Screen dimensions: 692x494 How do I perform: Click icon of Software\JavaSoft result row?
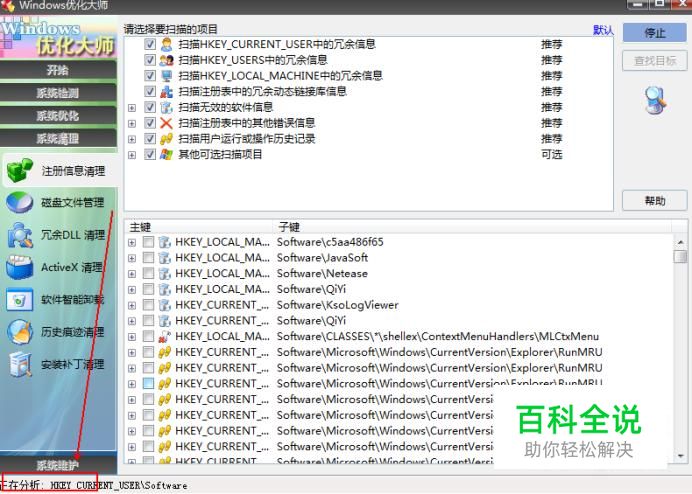click(x=165, y=258)
